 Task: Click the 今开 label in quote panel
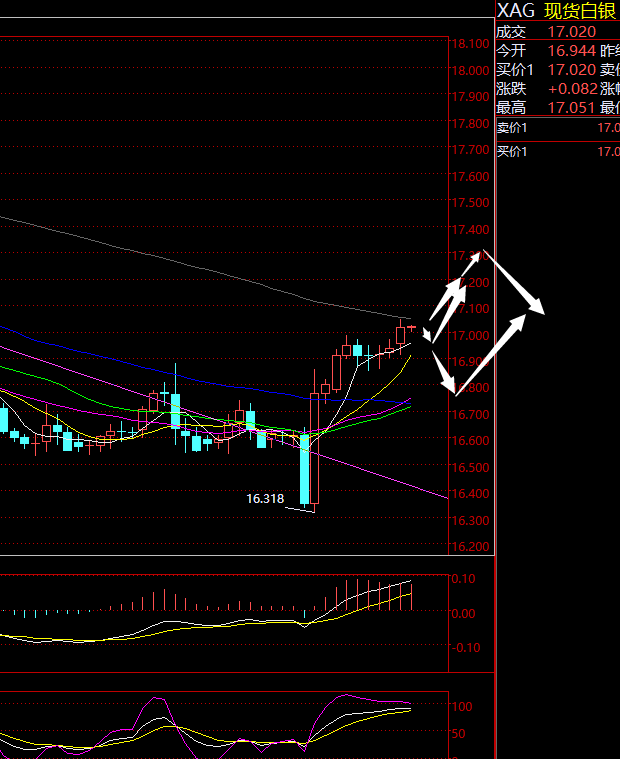[511, 51]
